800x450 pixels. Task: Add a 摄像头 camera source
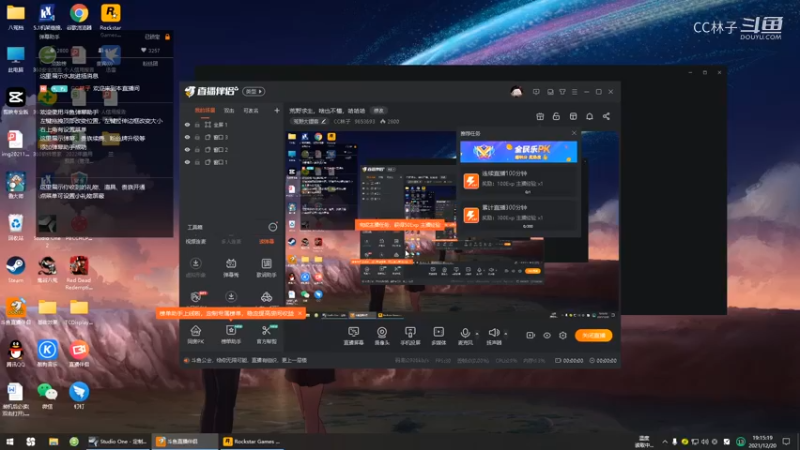pos(382,336)
